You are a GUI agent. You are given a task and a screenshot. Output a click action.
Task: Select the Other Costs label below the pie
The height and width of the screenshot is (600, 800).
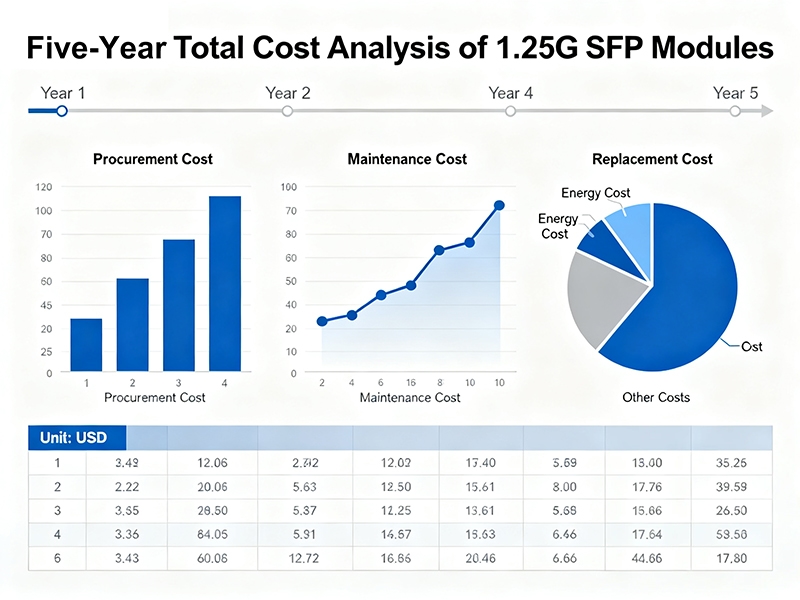656,397
